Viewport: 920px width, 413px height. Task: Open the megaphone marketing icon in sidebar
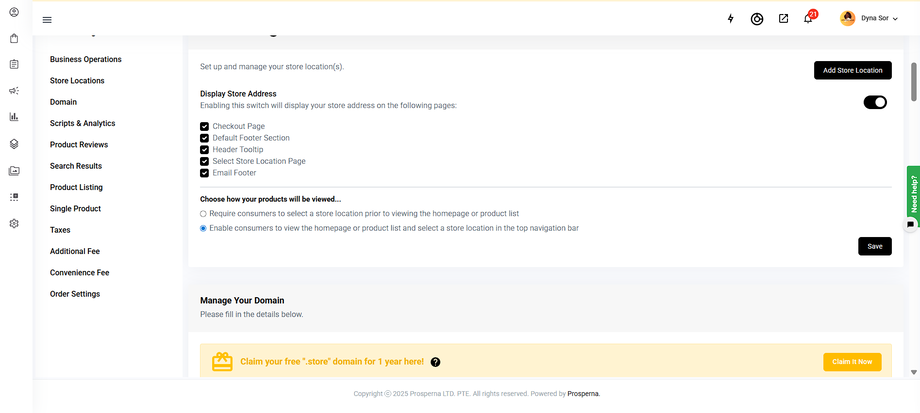tap(14, 91)
